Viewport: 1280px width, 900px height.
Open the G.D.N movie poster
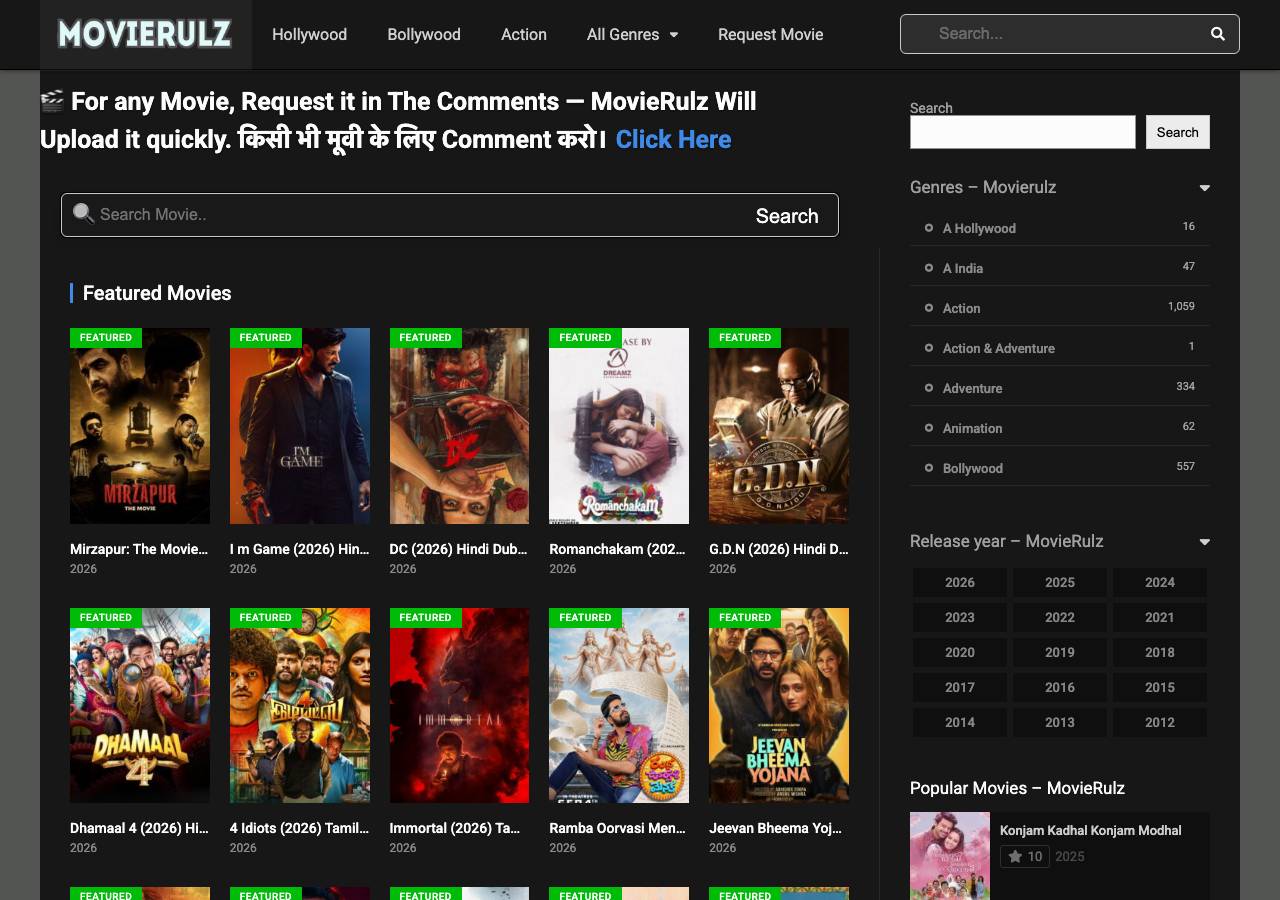(x=779, y=426)
